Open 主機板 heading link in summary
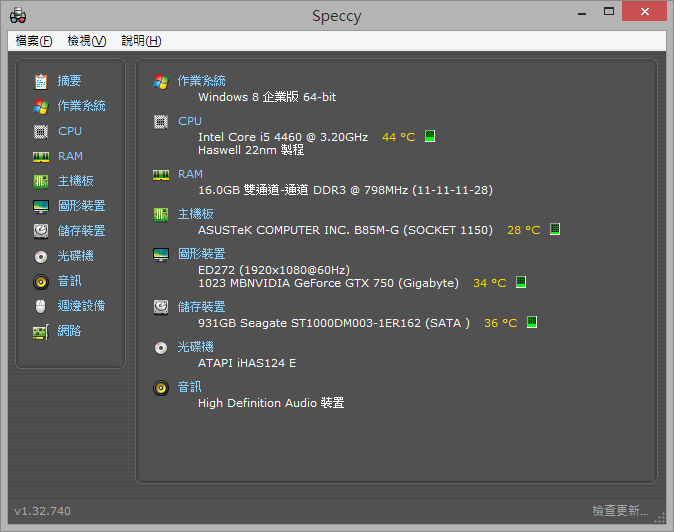This screenshot has height=532, width=674. [x=196, y=214]
